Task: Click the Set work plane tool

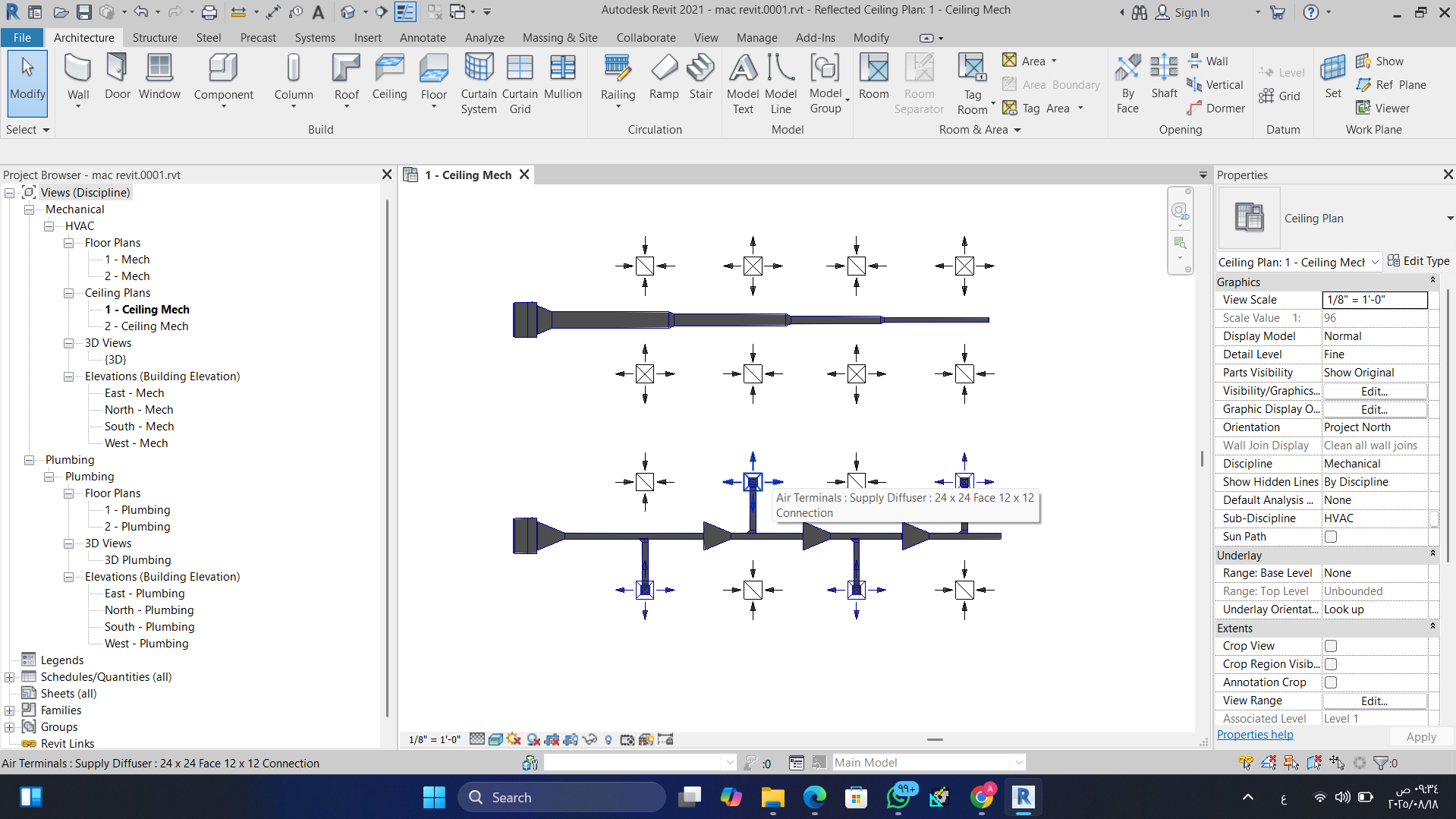Action: (1333, 77)
